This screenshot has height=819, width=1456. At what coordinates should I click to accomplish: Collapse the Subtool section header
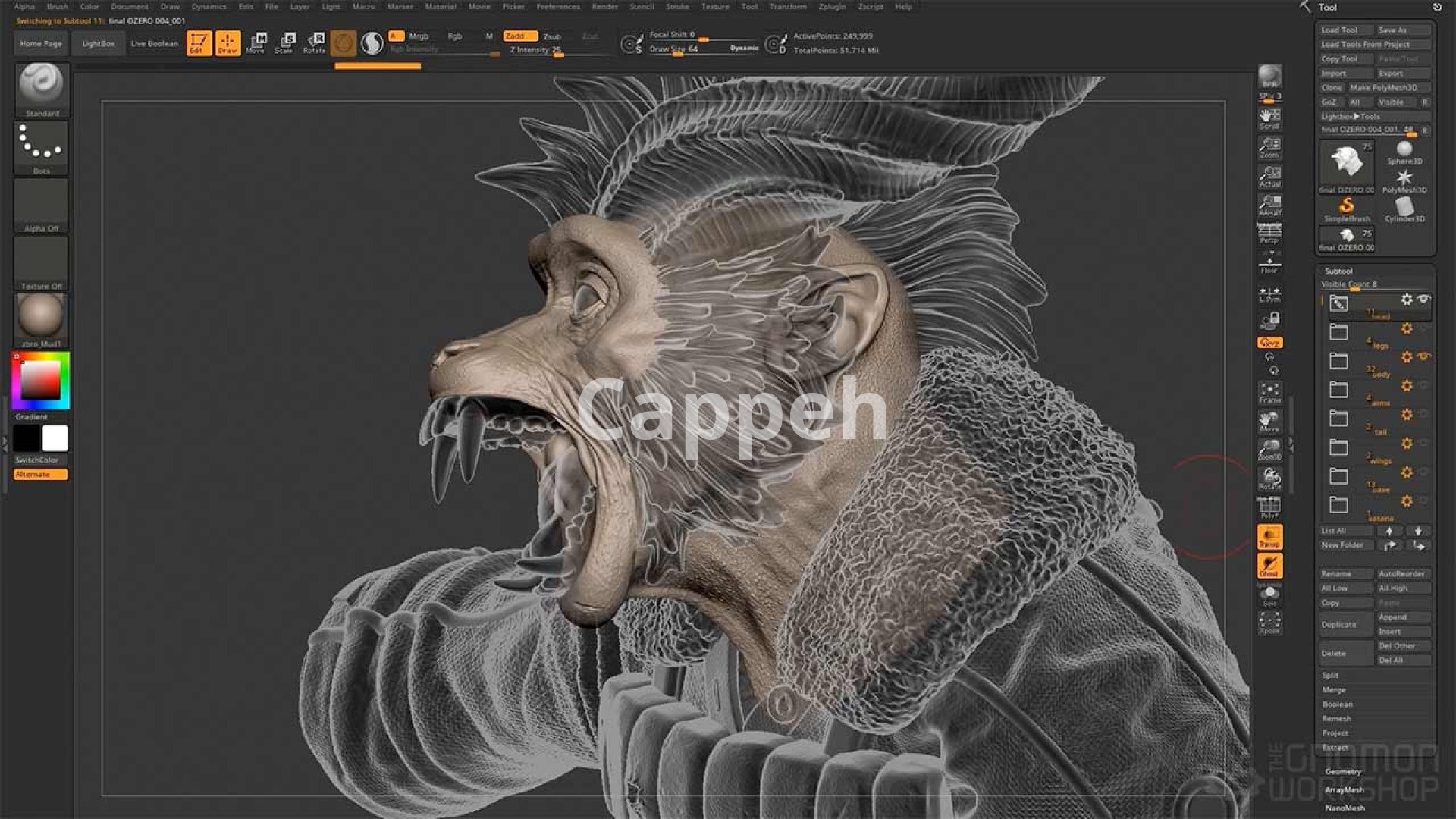click(1338, 271)
